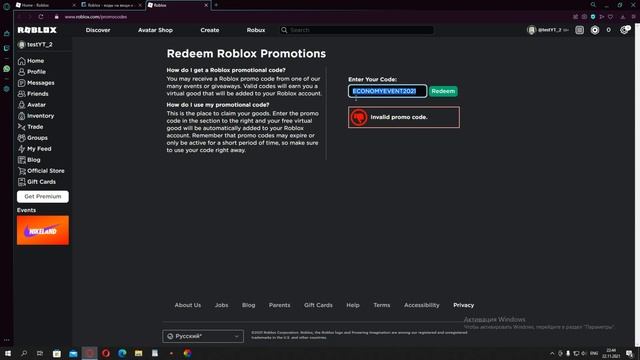Click the green Redeem button

(443, 91)
